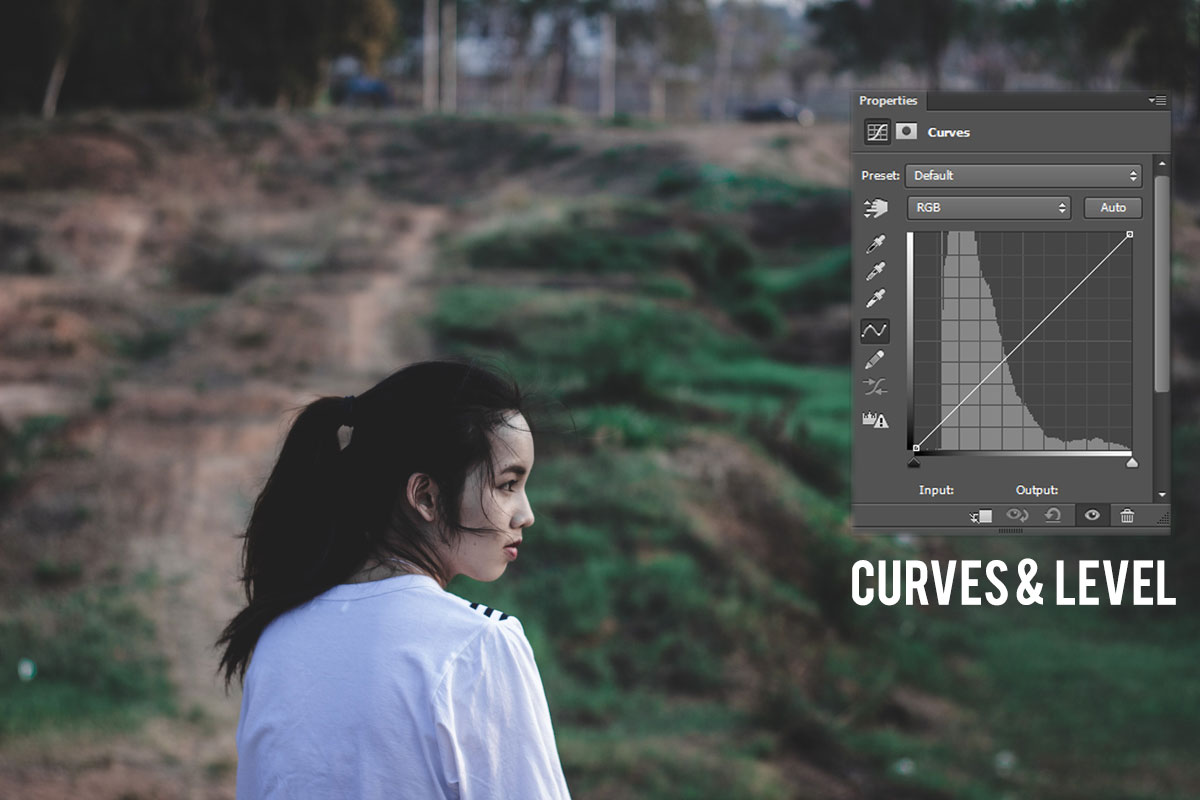
Task: Pick the gray point eyedropper
Action: click(876, 271)
